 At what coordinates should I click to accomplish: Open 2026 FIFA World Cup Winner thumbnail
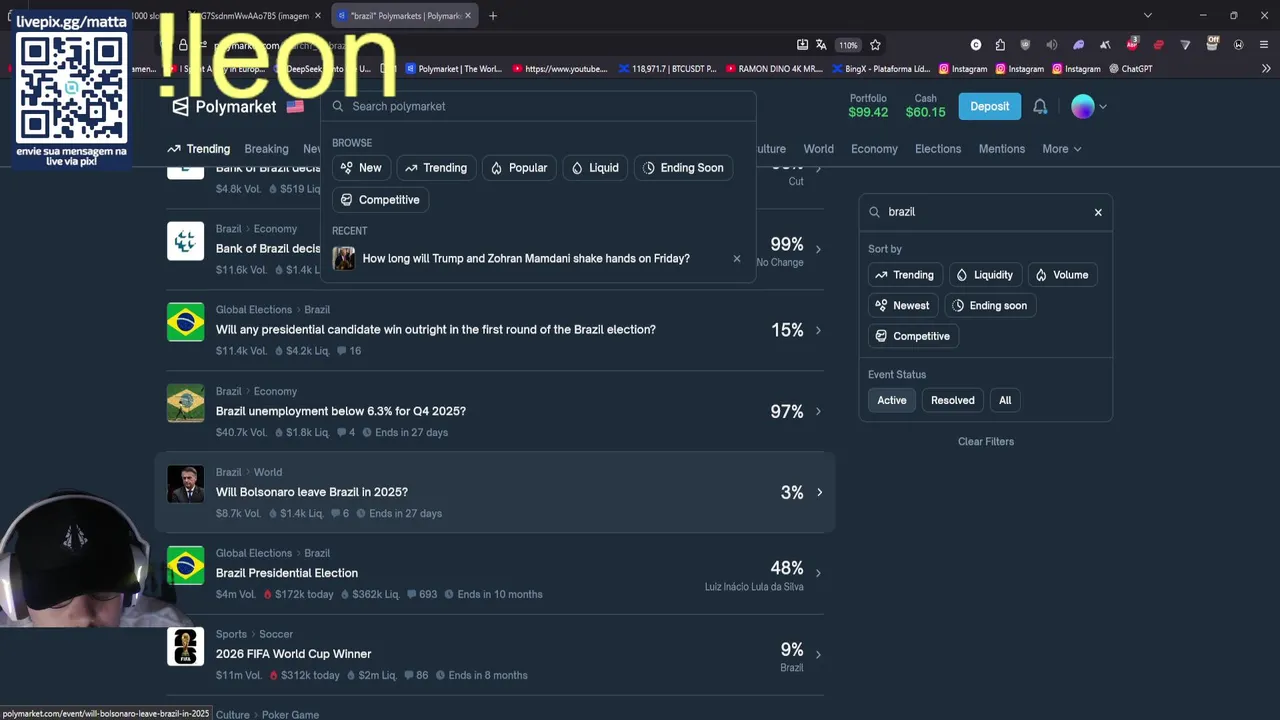coord(185,646)
